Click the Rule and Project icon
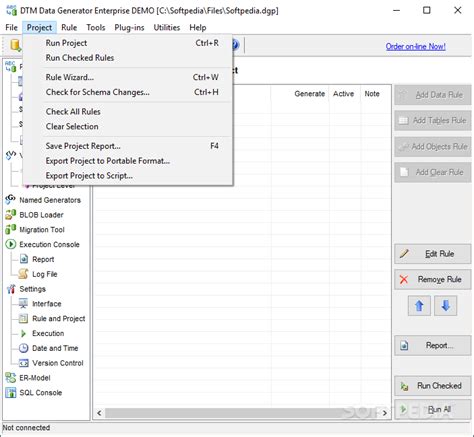Viewport: 474px width, 437px height. [23, 318]
